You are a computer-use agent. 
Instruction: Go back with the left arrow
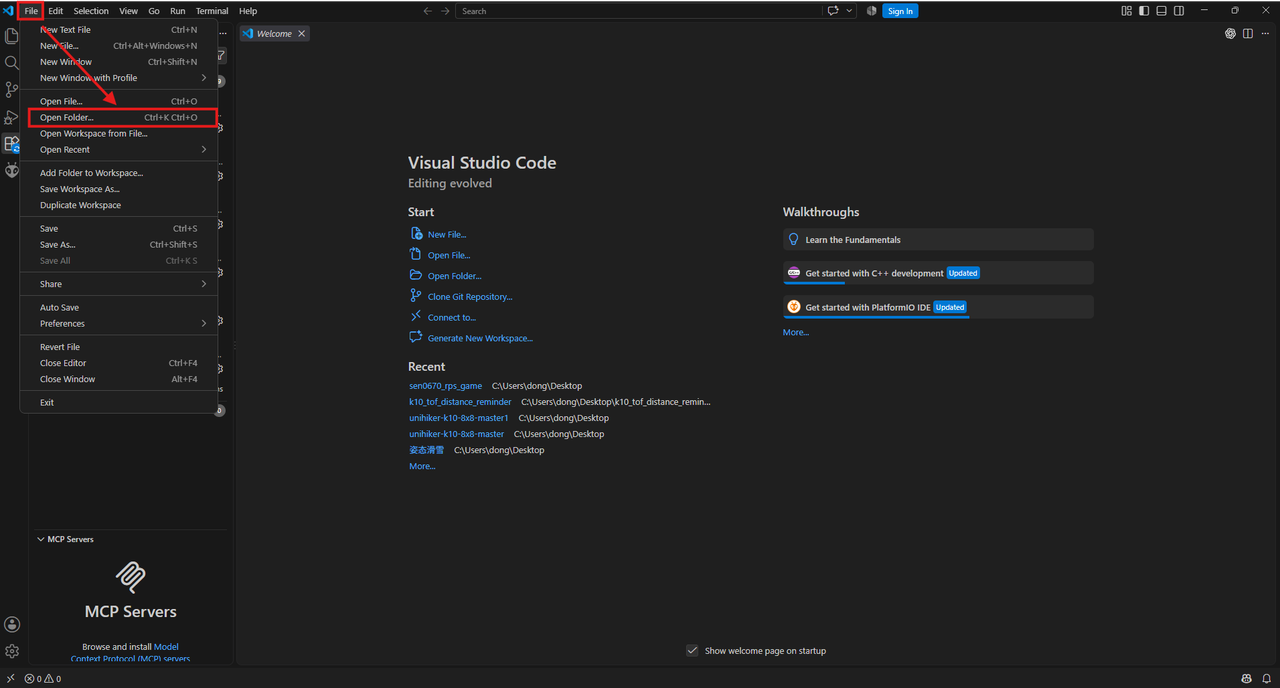pos(428,11)
